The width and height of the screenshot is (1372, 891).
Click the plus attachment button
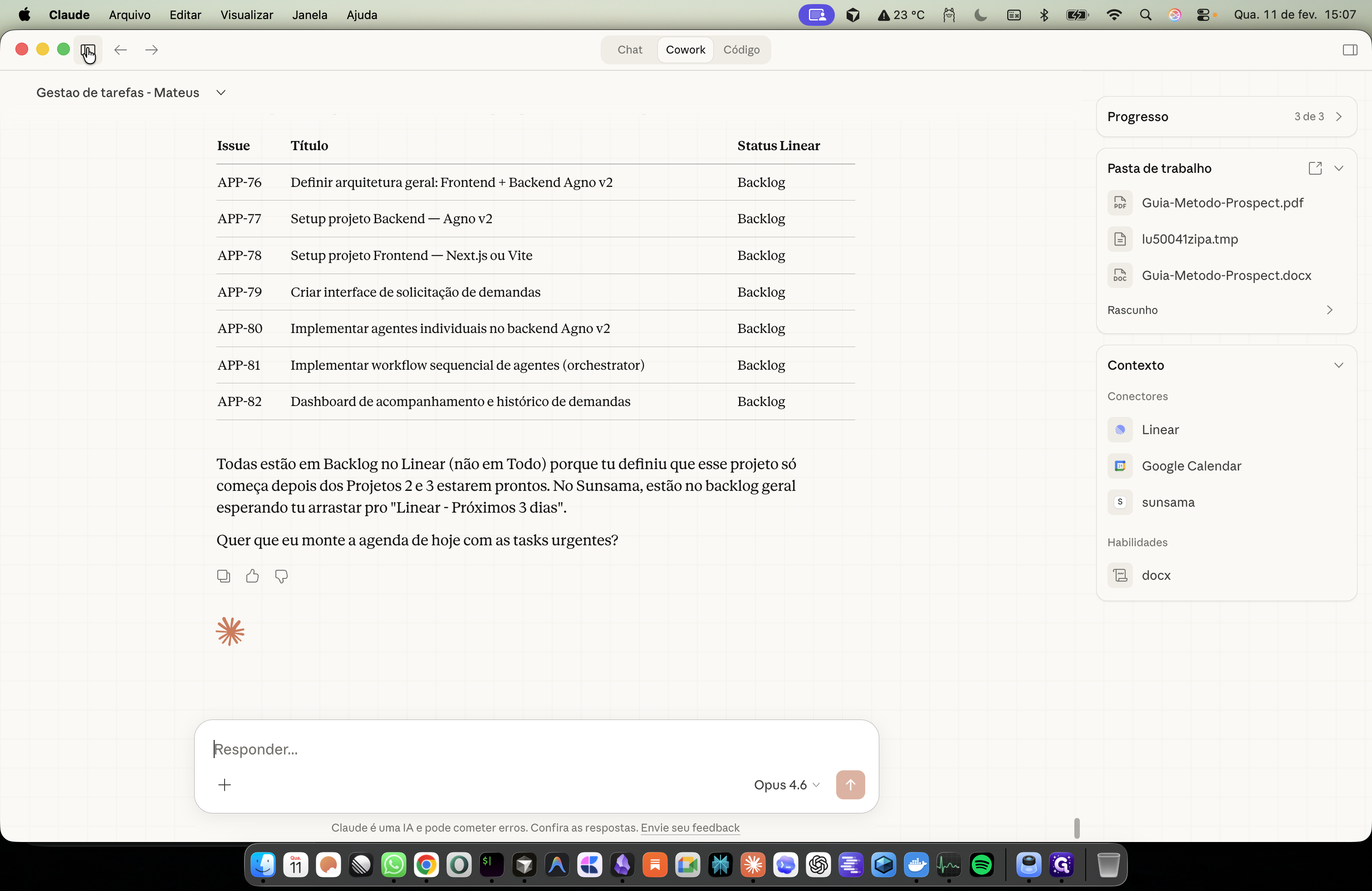coord(225,784)
